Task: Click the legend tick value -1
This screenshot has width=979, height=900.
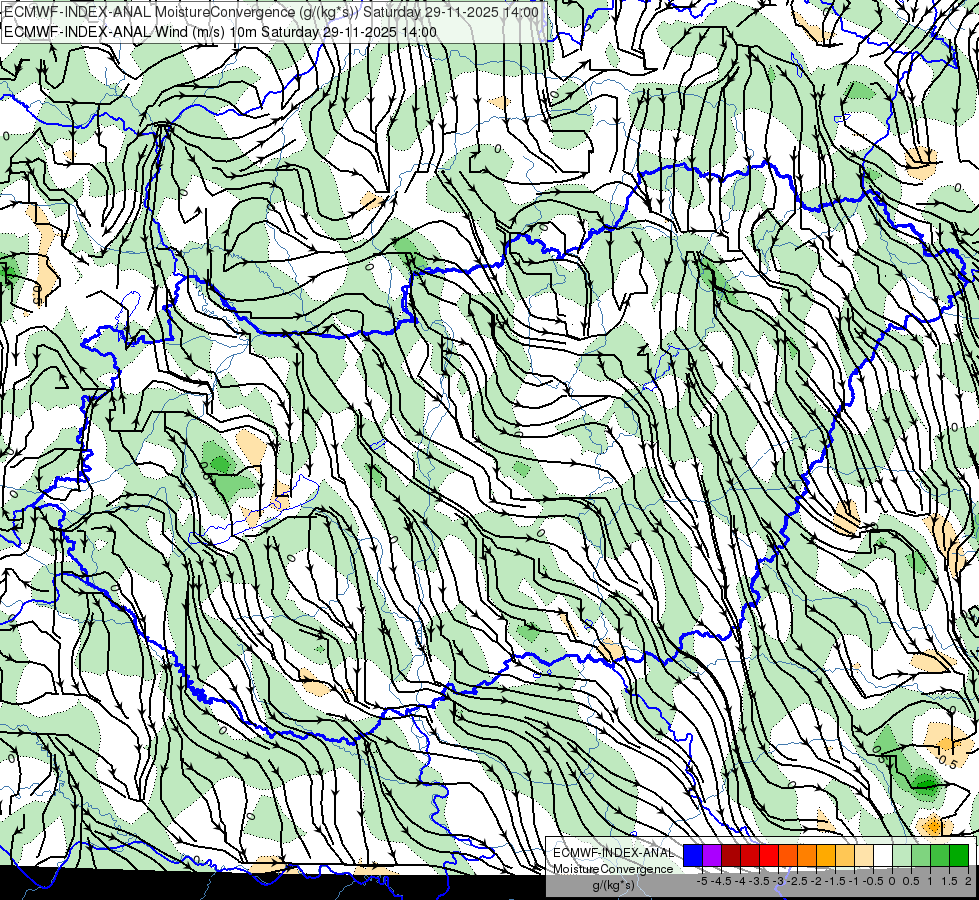Action: tap(854, 881)
